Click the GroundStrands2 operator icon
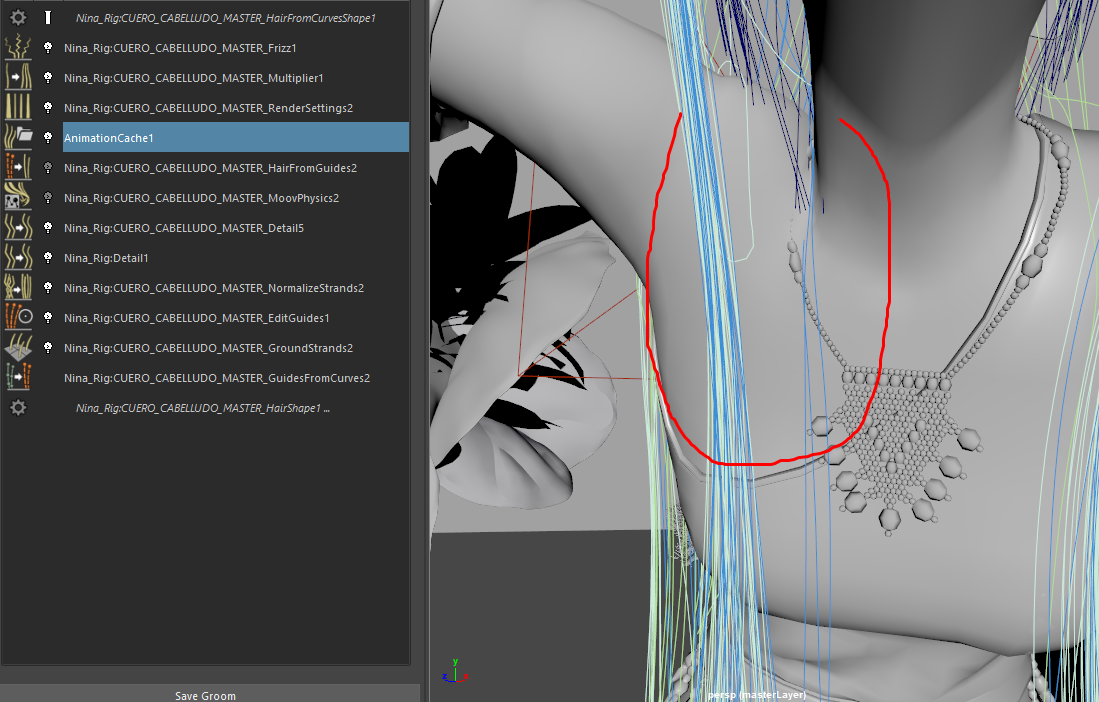Screen dimensions: 1099x702 (x=19, y=347)
